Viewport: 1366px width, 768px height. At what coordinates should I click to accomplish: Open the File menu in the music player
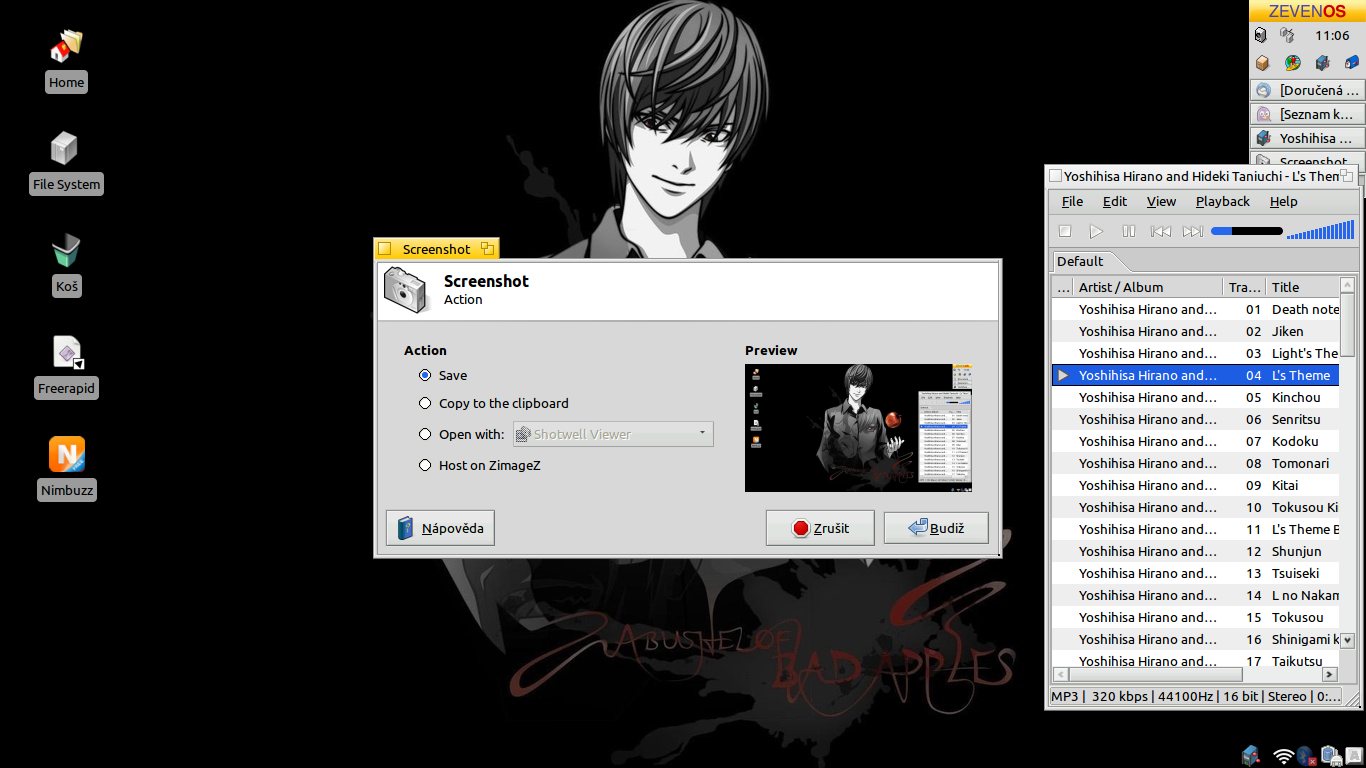pos(1072,201)
